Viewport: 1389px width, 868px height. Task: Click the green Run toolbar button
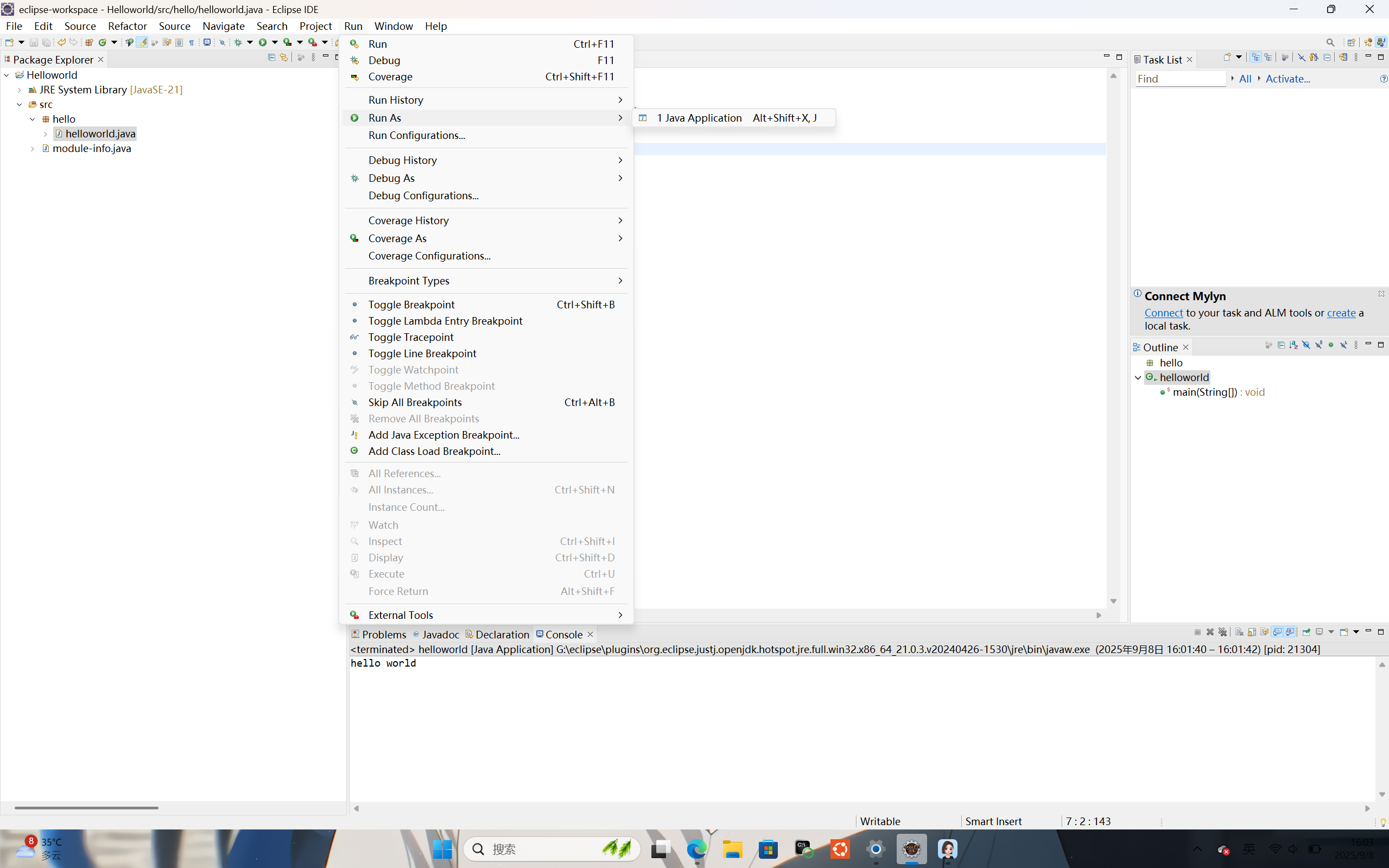click(262, 42)
